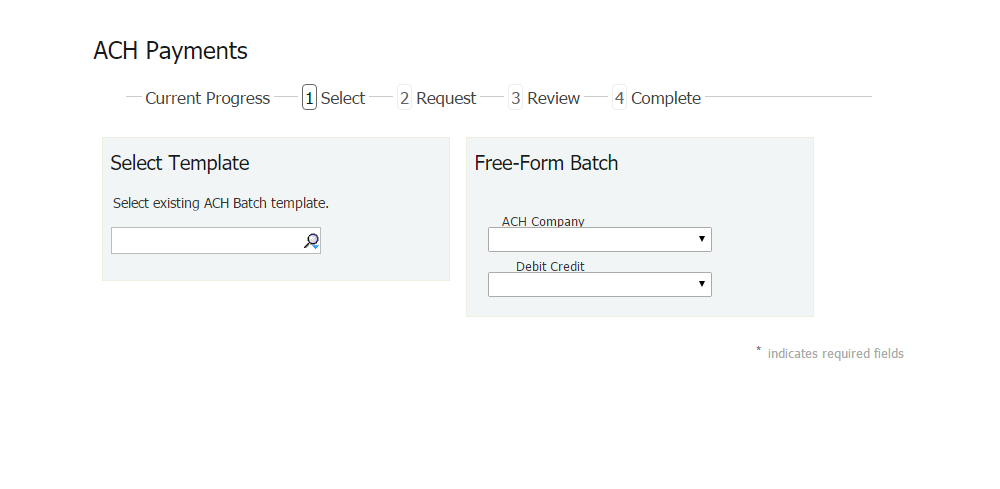Go to the Select step label
Image resolution: width=1000 pixels, height=489 pixels.
(343, 98)
